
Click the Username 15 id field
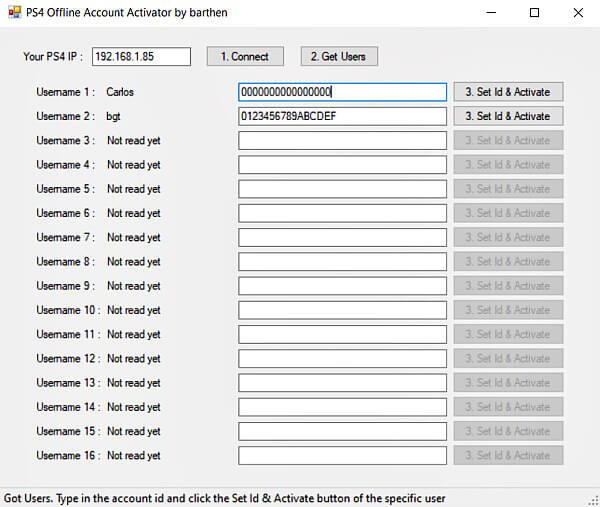point(342,431)
